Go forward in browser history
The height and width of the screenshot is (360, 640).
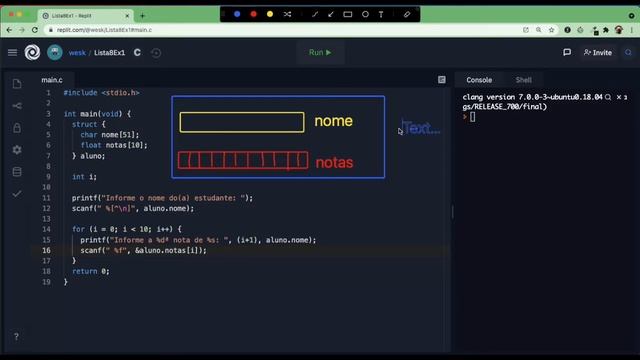[x=22, y=30]
